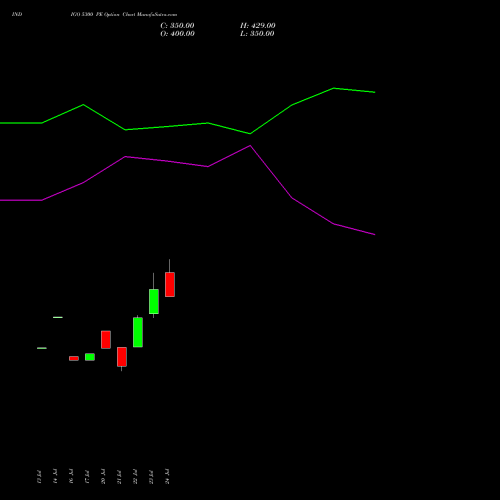The image size is (500, 500).
Task: Click the IND symbol label in the header
Action: pos(17,14)
